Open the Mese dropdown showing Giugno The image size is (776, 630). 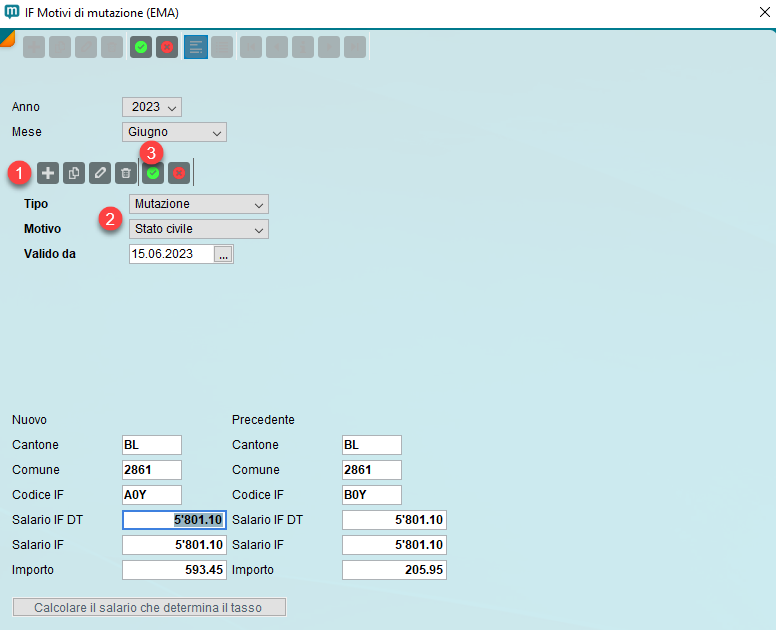(x=174, y=132)
